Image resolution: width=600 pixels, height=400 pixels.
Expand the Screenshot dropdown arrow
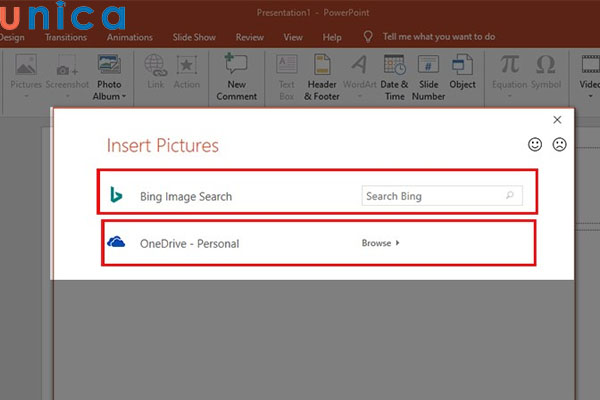click(x=67, y=96)
